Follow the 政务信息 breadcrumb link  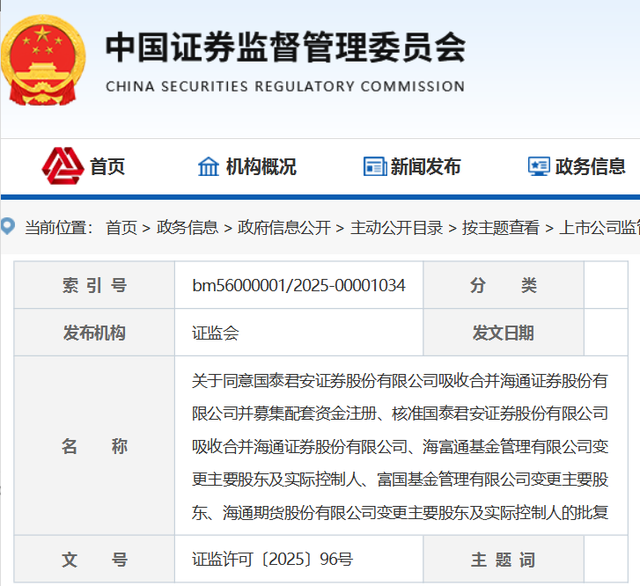click(x=187, y=227)
